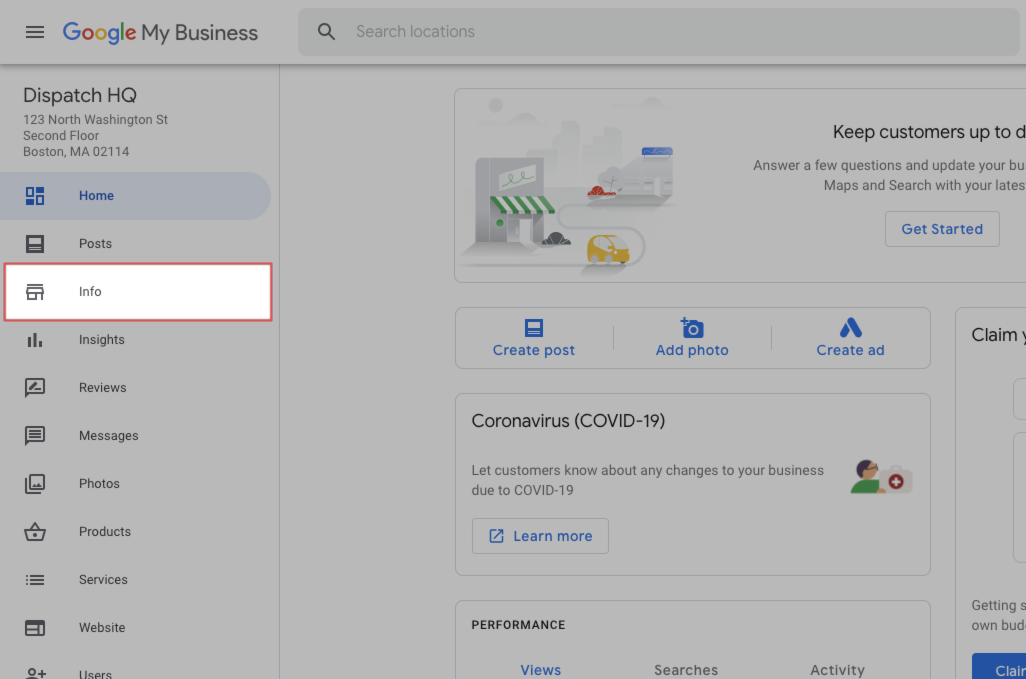
Task: Switch to the Activity performance tab
Action: [x=838, y=670]
